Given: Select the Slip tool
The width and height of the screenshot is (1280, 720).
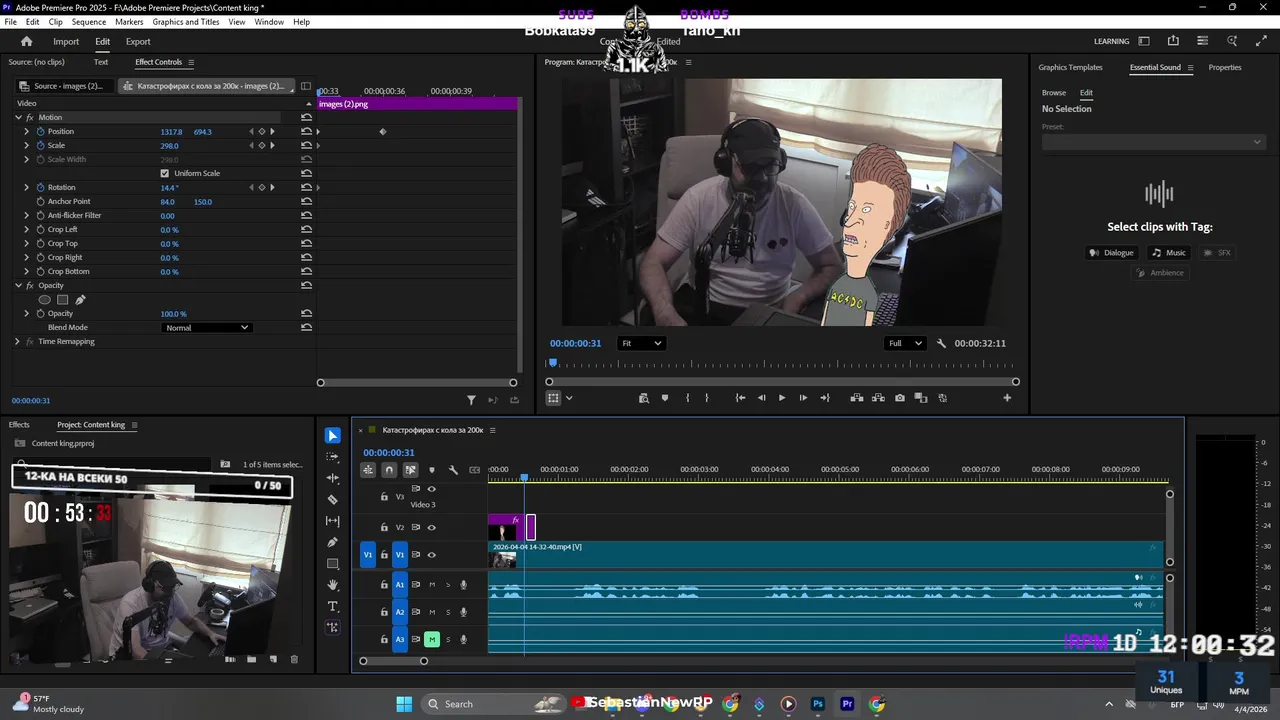Looking at the screenshot, I should click(x=333, y=521).
